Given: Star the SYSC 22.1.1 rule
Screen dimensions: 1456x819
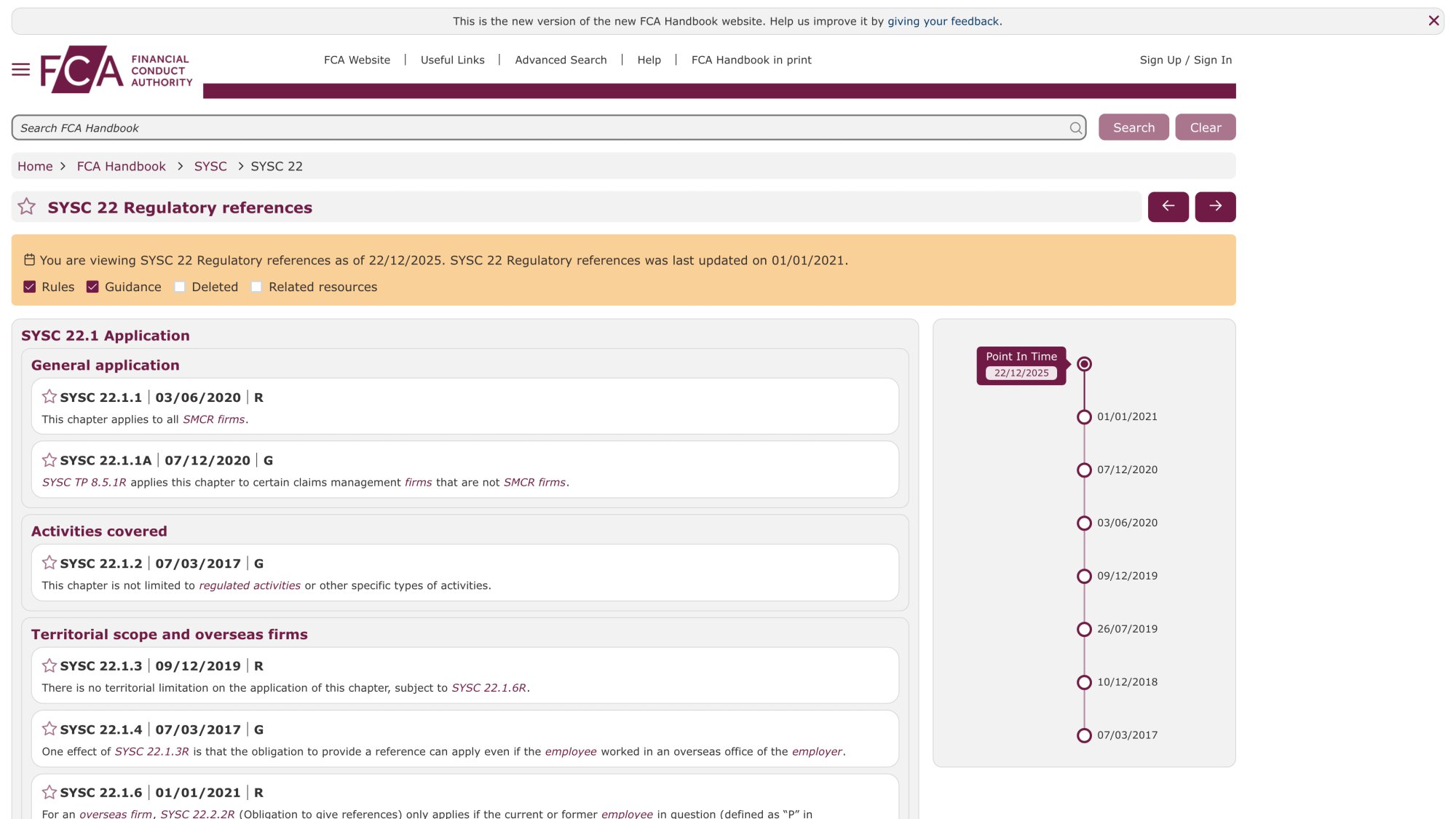Looking at the screenshot, I should point(50,397).
